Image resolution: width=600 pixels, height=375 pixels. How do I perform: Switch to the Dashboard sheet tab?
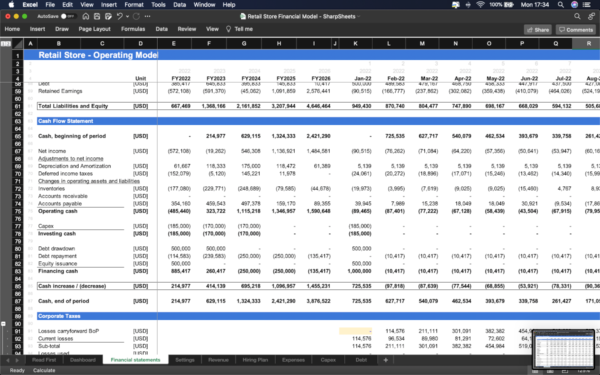tap(83, 360)
